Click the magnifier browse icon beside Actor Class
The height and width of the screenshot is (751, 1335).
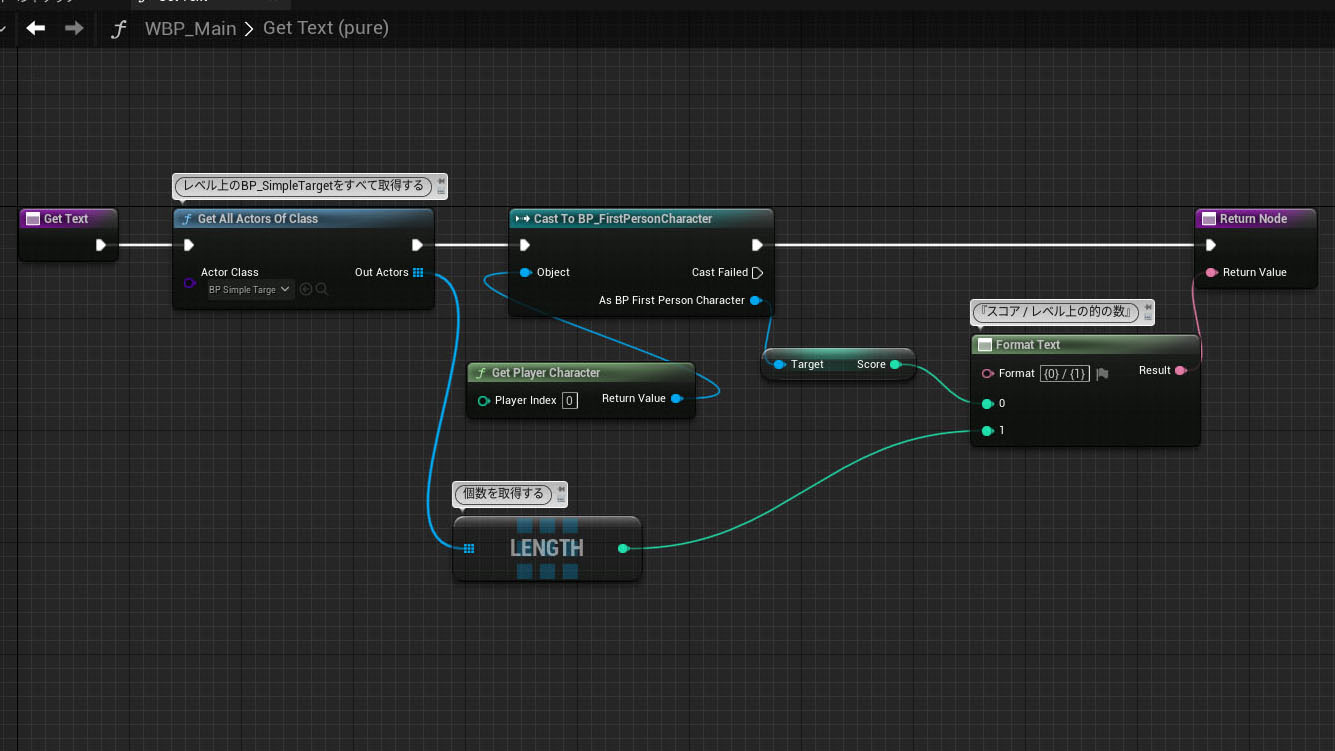pyautogui.click(x=322, y=289)
